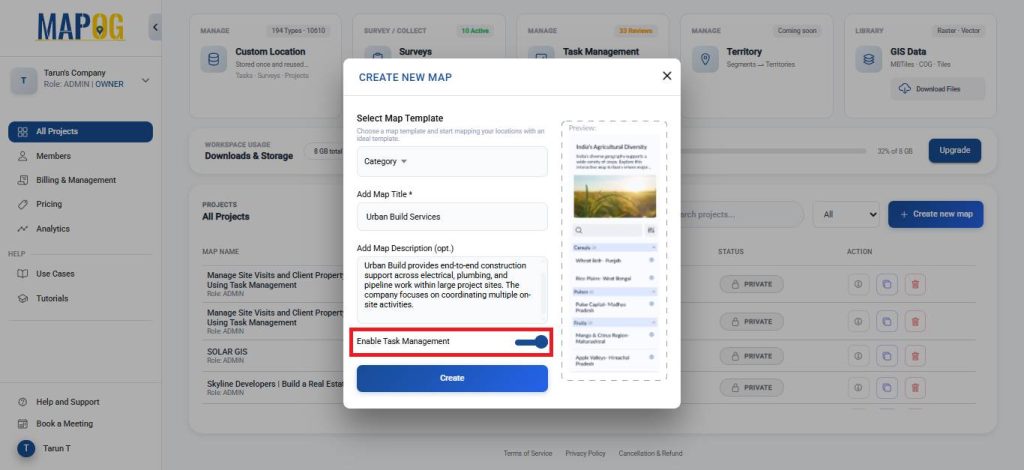Delete the Skyline Developers project

point(915,387)
